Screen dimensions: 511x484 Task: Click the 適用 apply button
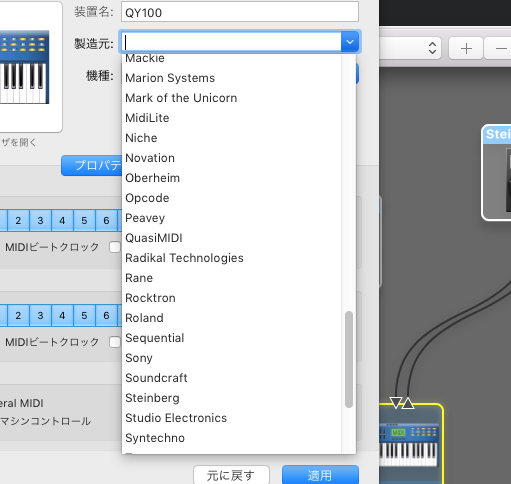[x=320, y=475]
